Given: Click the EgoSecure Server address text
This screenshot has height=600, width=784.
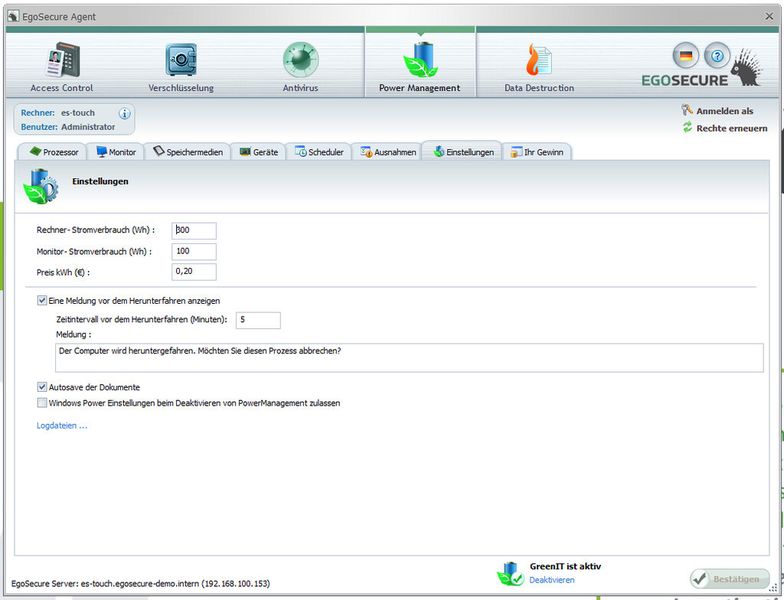Looking at the screenshot, I should [140, 584].
